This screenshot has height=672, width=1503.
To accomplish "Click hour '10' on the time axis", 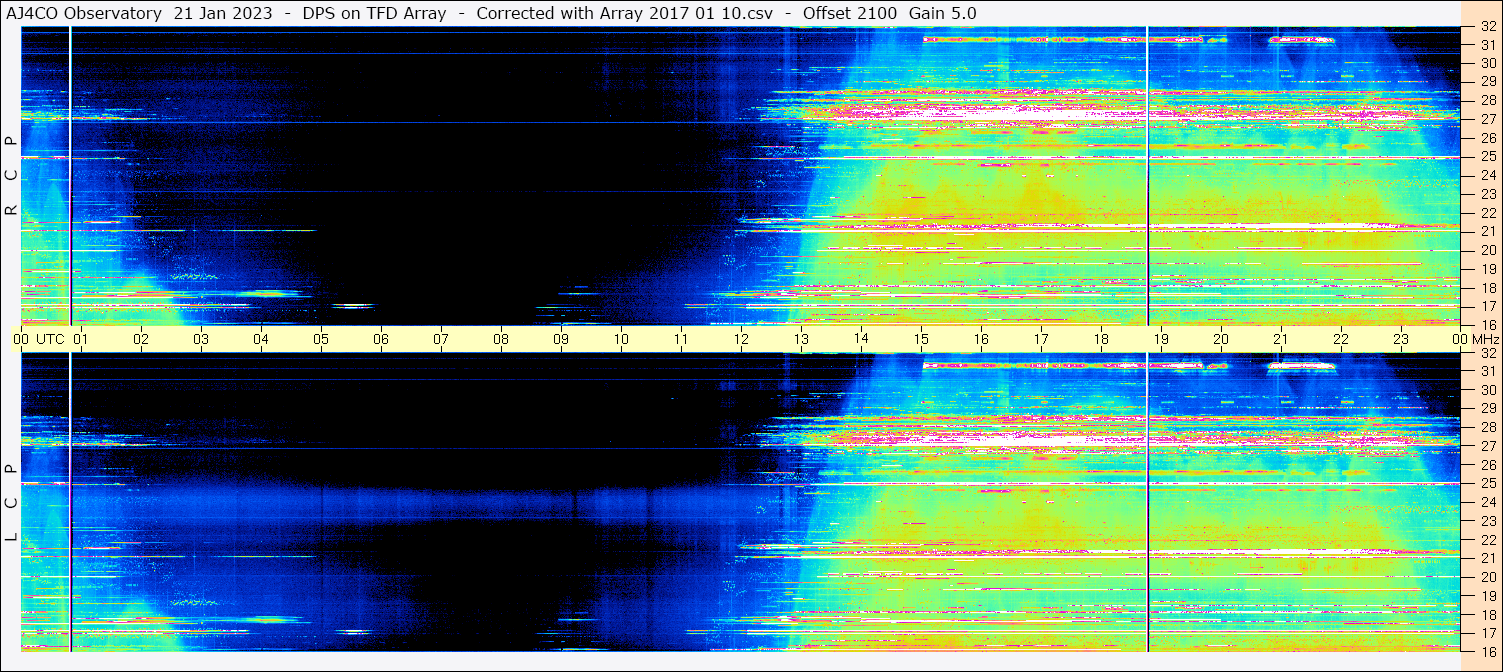I will [621, 339].
